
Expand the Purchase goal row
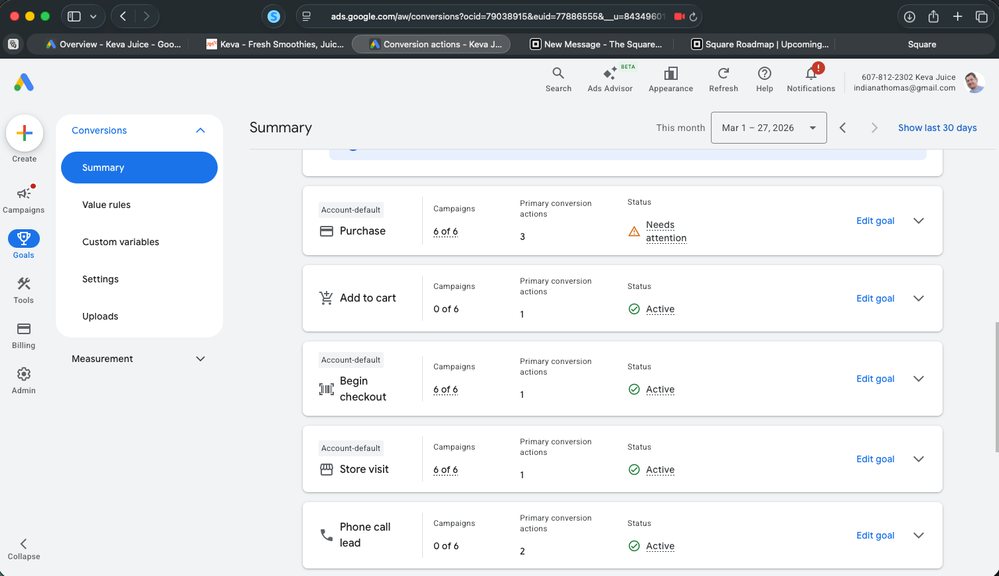[918, 220]
